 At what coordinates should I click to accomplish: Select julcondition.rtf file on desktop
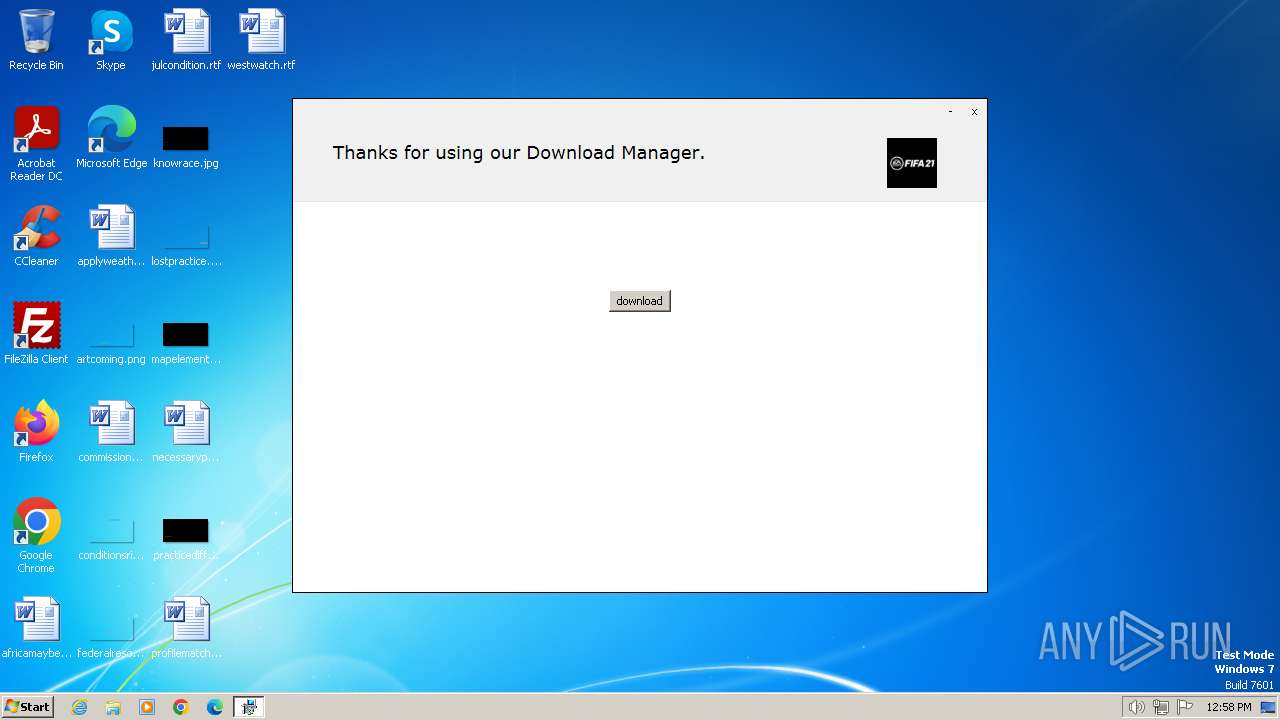point(186,40)
